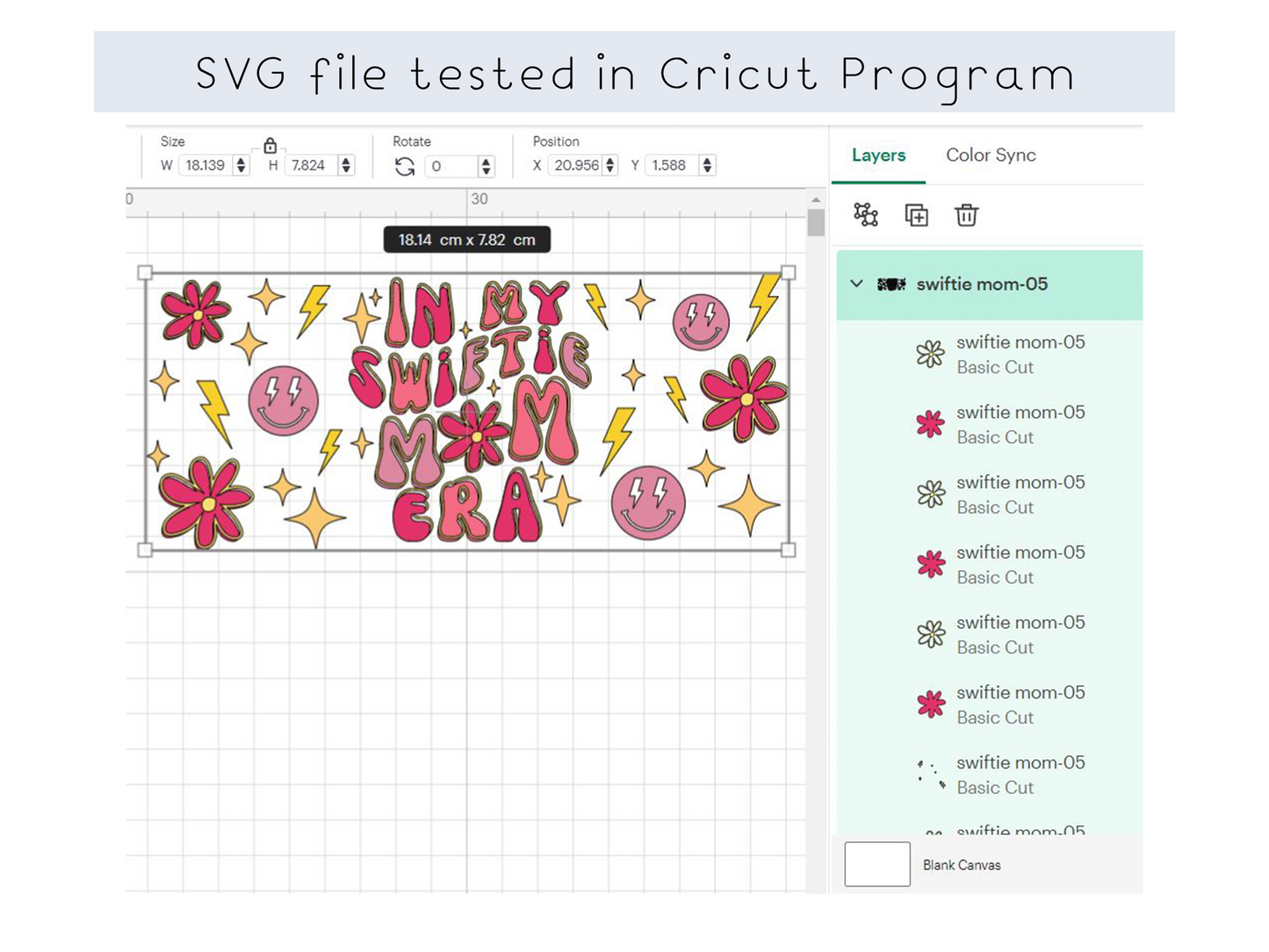Toggle the size aspect ratio lock
The height and width of the screenshot is (952, 1269).
pos(270,146)
